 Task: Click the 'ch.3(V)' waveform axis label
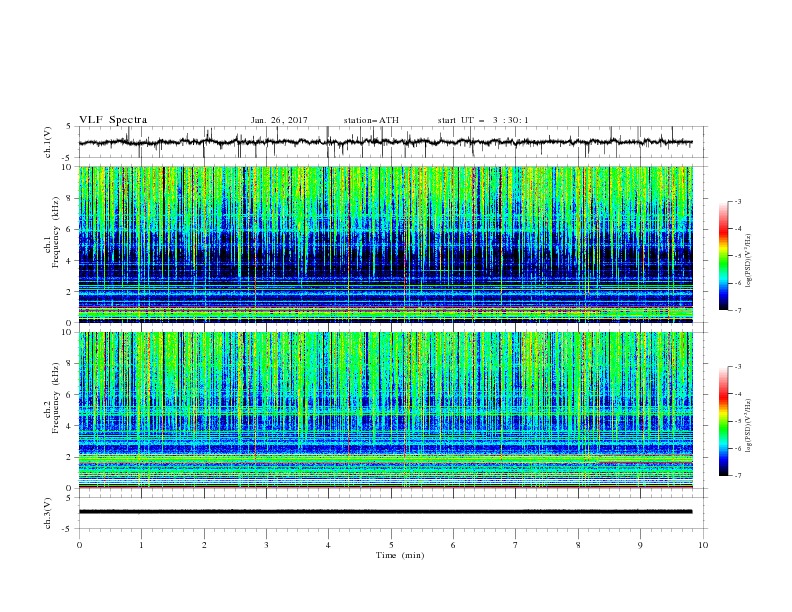pyautogui.click(x=48, y=513)
